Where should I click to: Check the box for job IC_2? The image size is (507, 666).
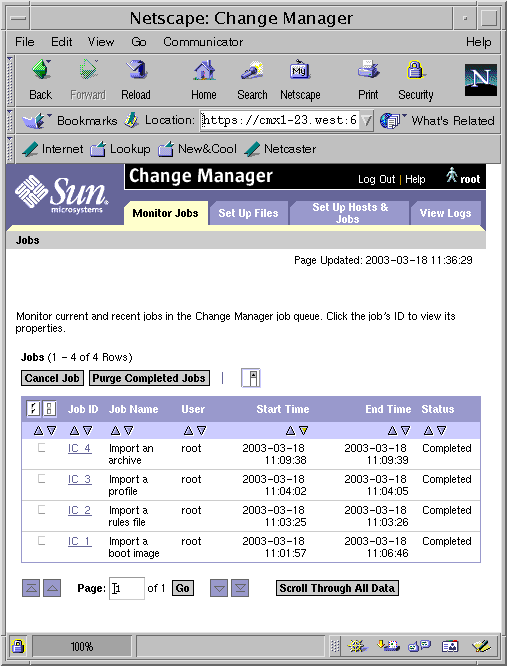41,510
